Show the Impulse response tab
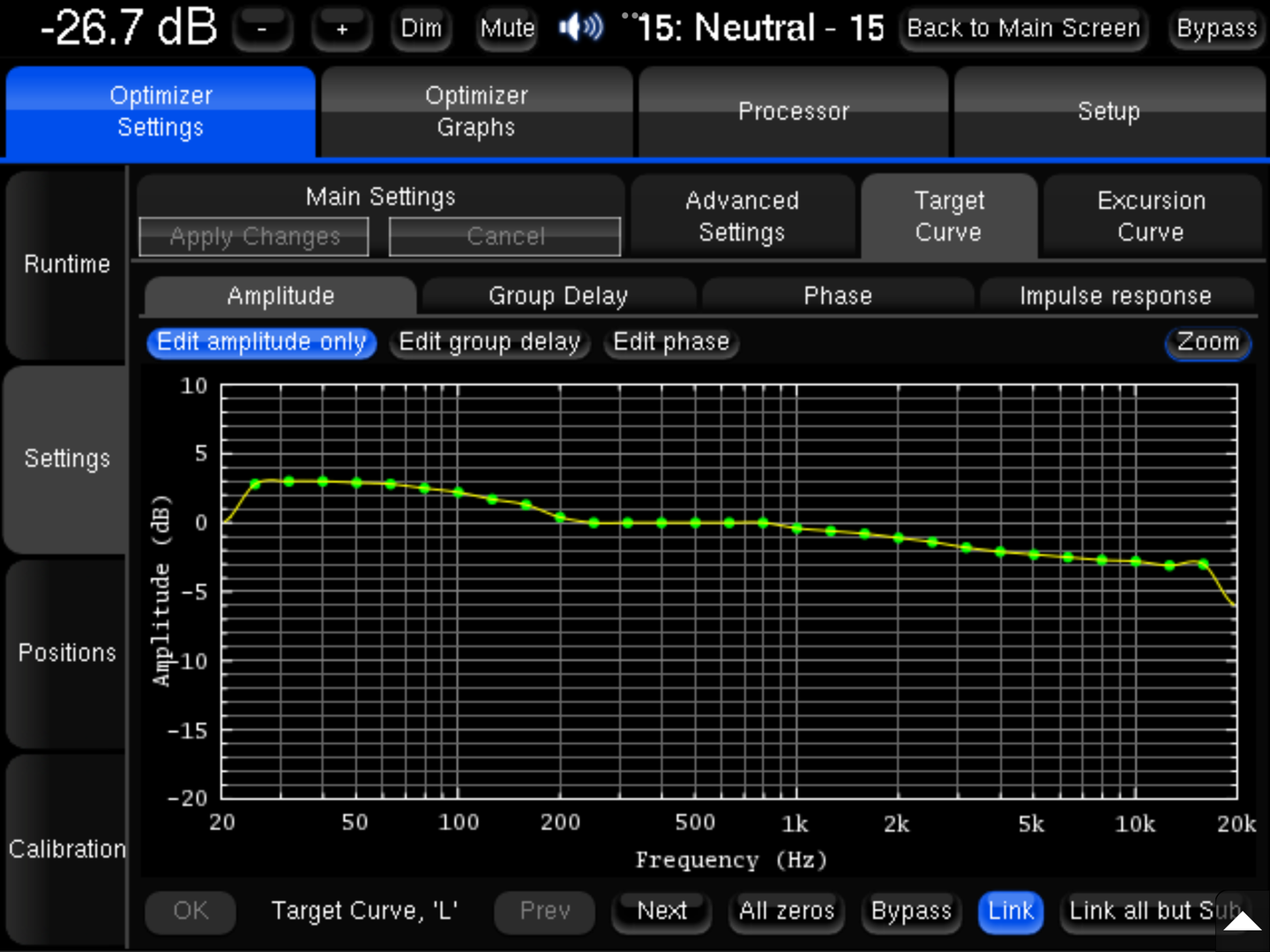Screen dimensions: 1270x952 [x=1116, y=296]
